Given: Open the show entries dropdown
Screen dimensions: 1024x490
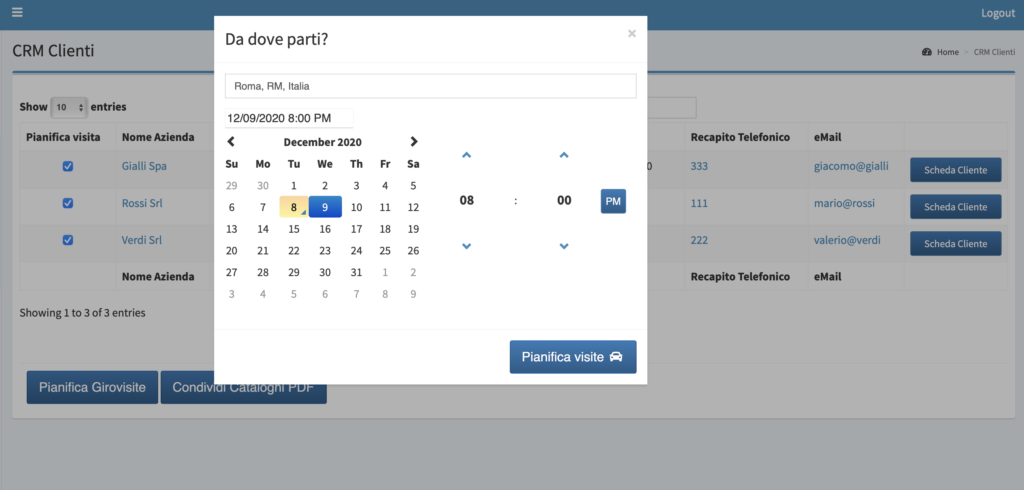Looking at the screenshot, I should point(69,107).
